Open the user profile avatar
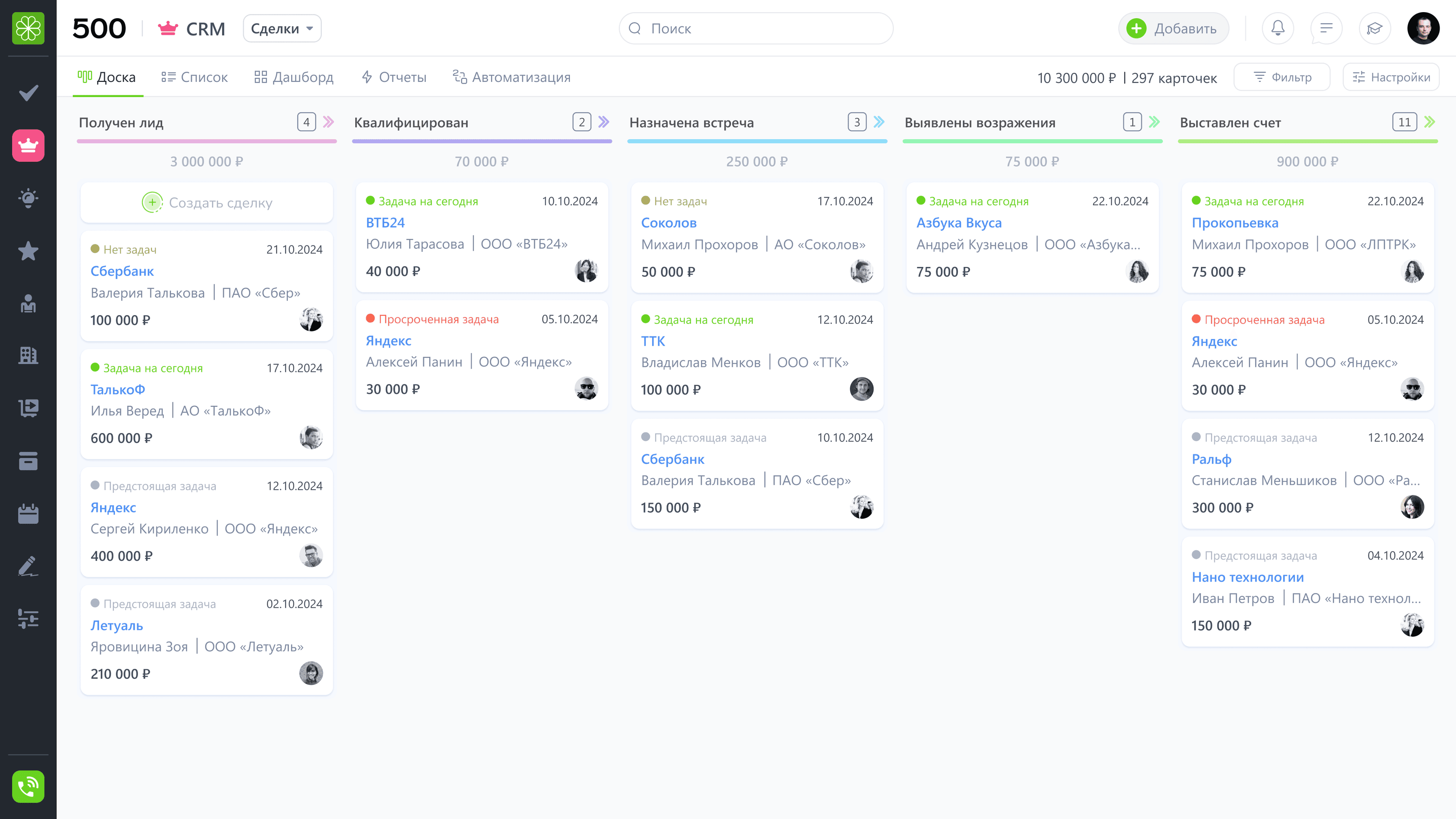The image size is (1456, 819). coord(1423,28)
